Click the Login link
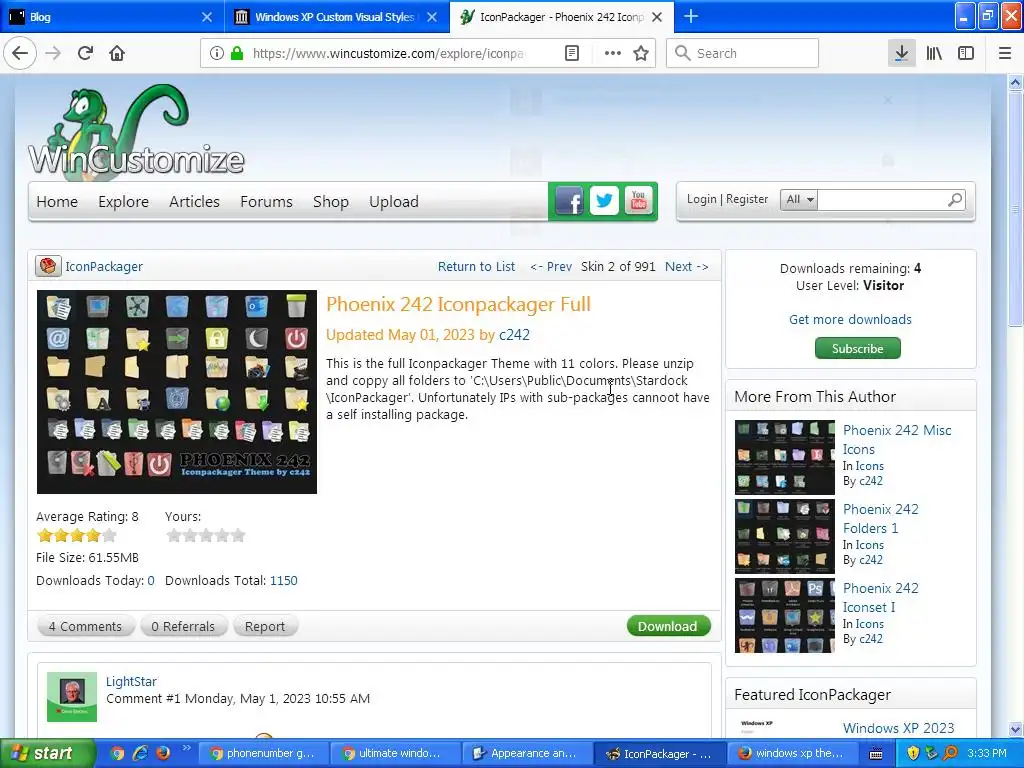 point(701,199)
